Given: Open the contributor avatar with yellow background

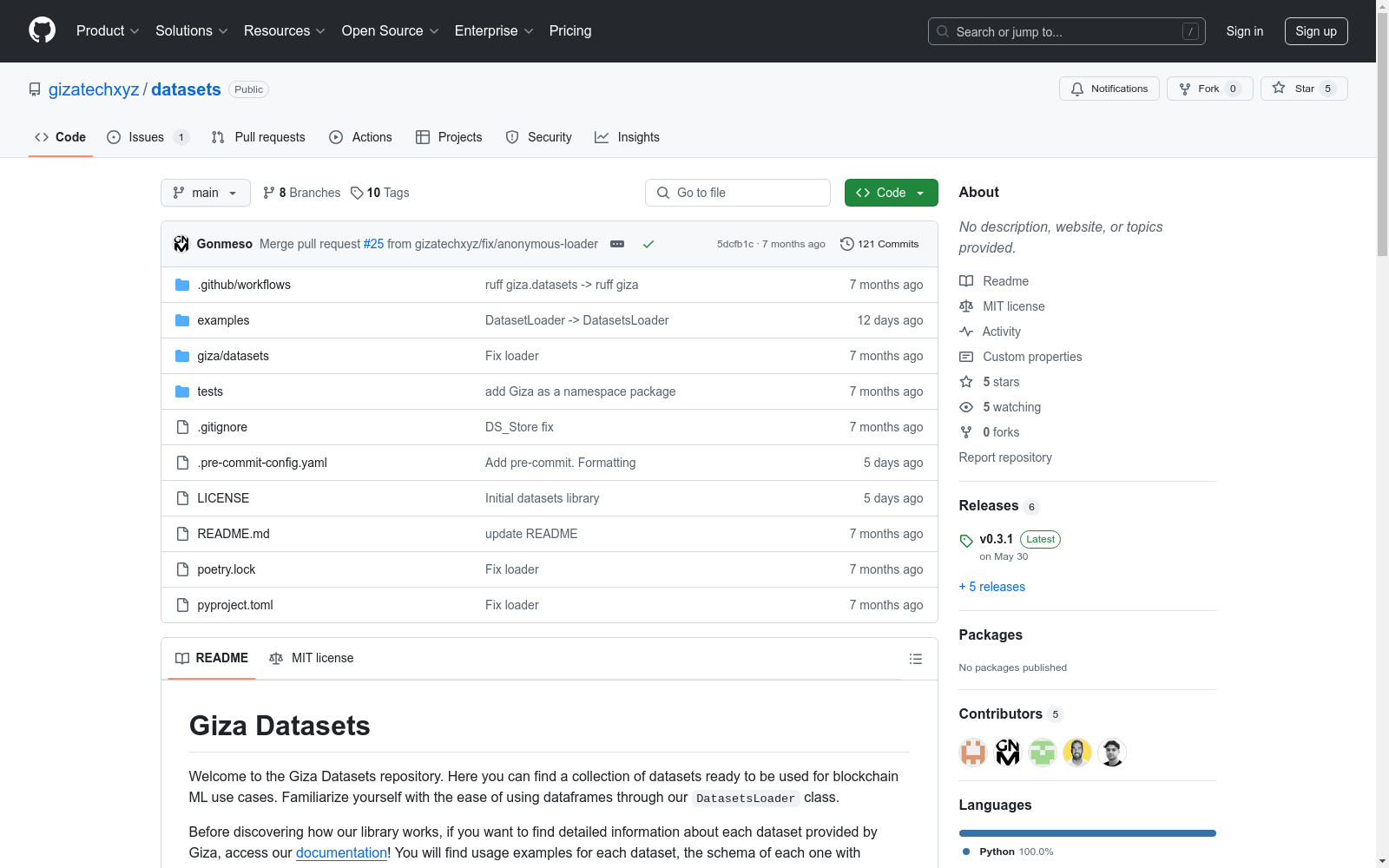Looking at the screenshot, I should 1077,753.
